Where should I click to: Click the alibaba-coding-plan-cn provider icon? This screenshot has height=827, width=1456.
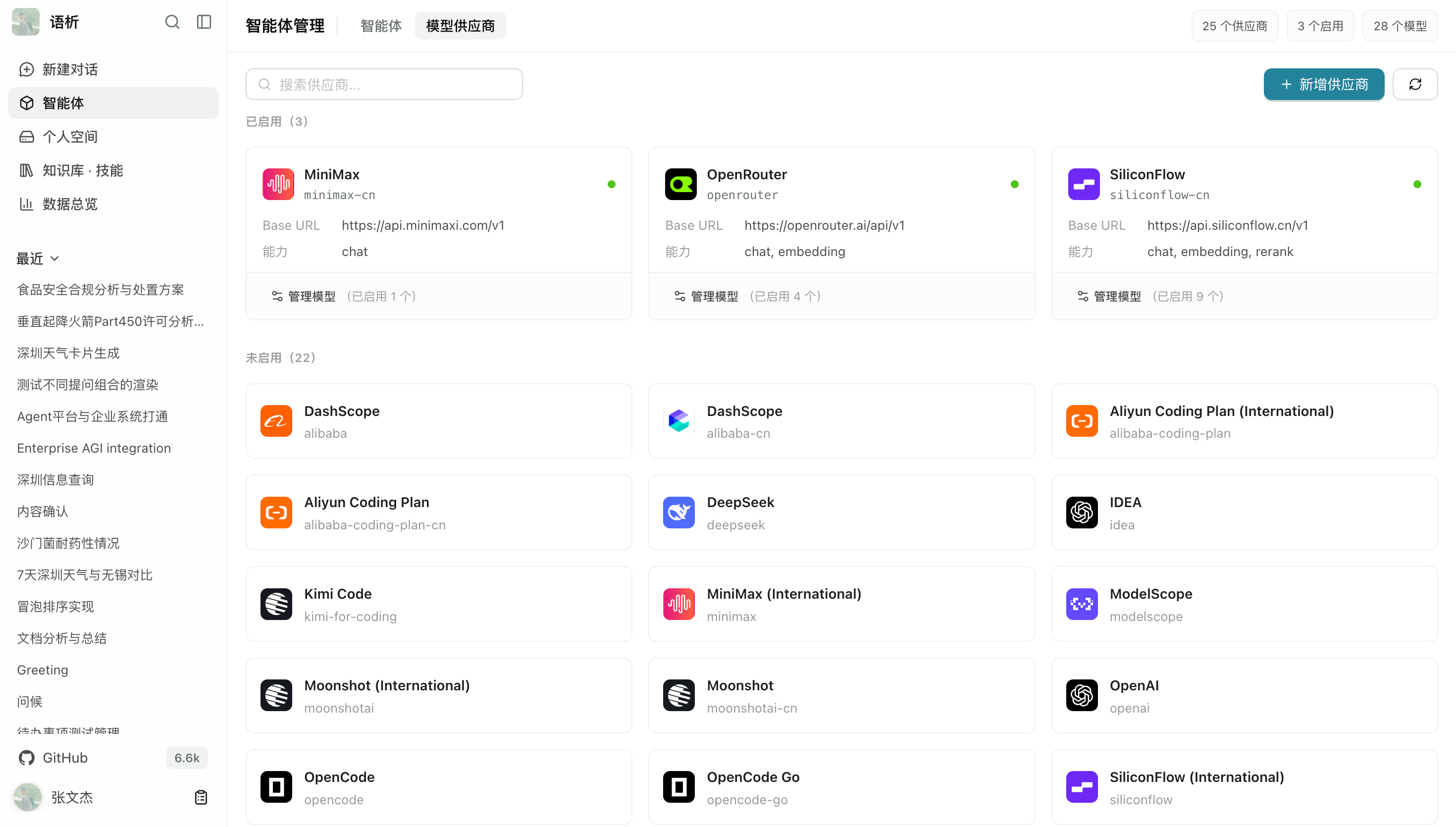point(276,513)
